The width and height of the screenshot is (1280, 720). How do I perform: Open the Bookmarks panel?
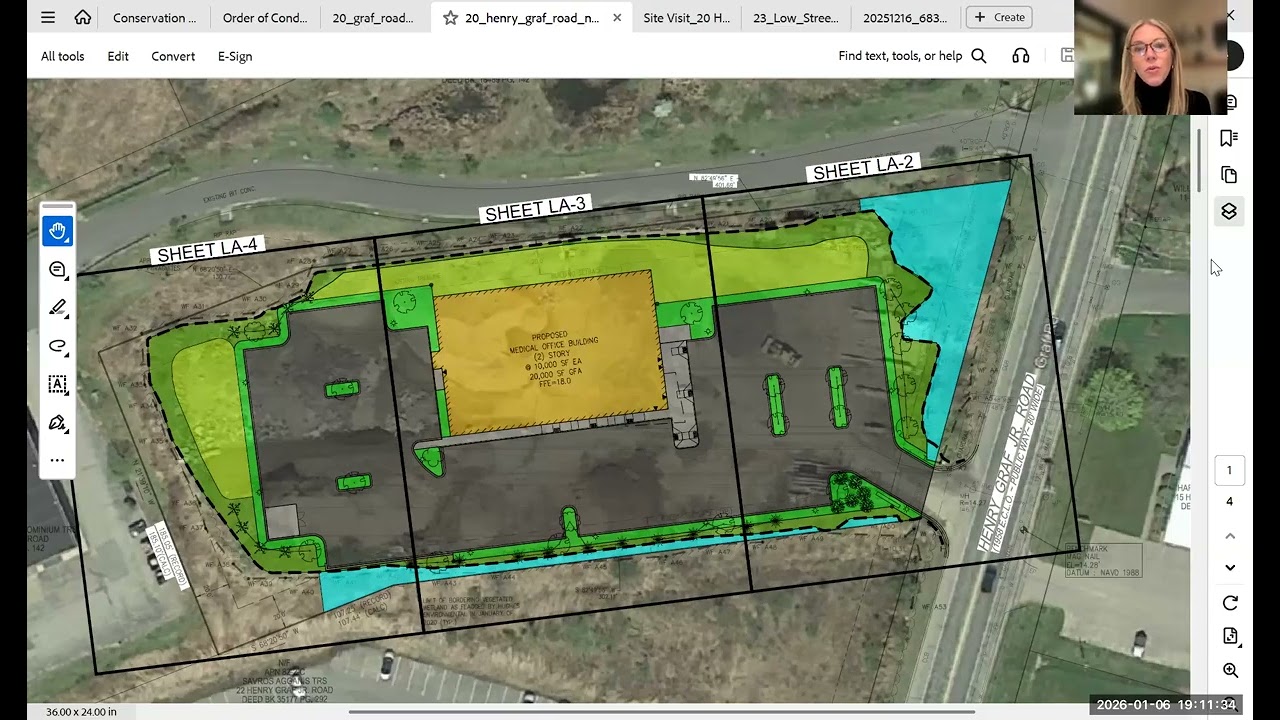click(1230, 138)
